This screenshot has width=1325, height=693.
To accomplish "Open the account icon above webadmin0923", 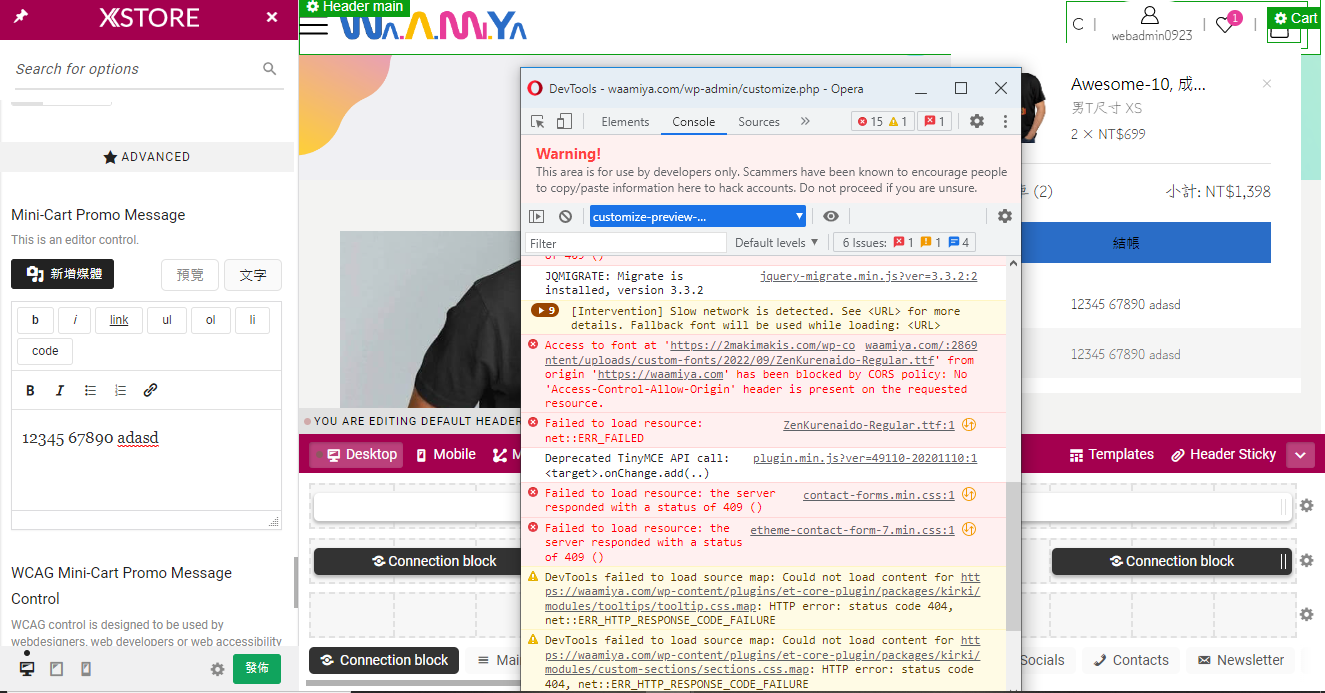I will tap(1150, 16).
